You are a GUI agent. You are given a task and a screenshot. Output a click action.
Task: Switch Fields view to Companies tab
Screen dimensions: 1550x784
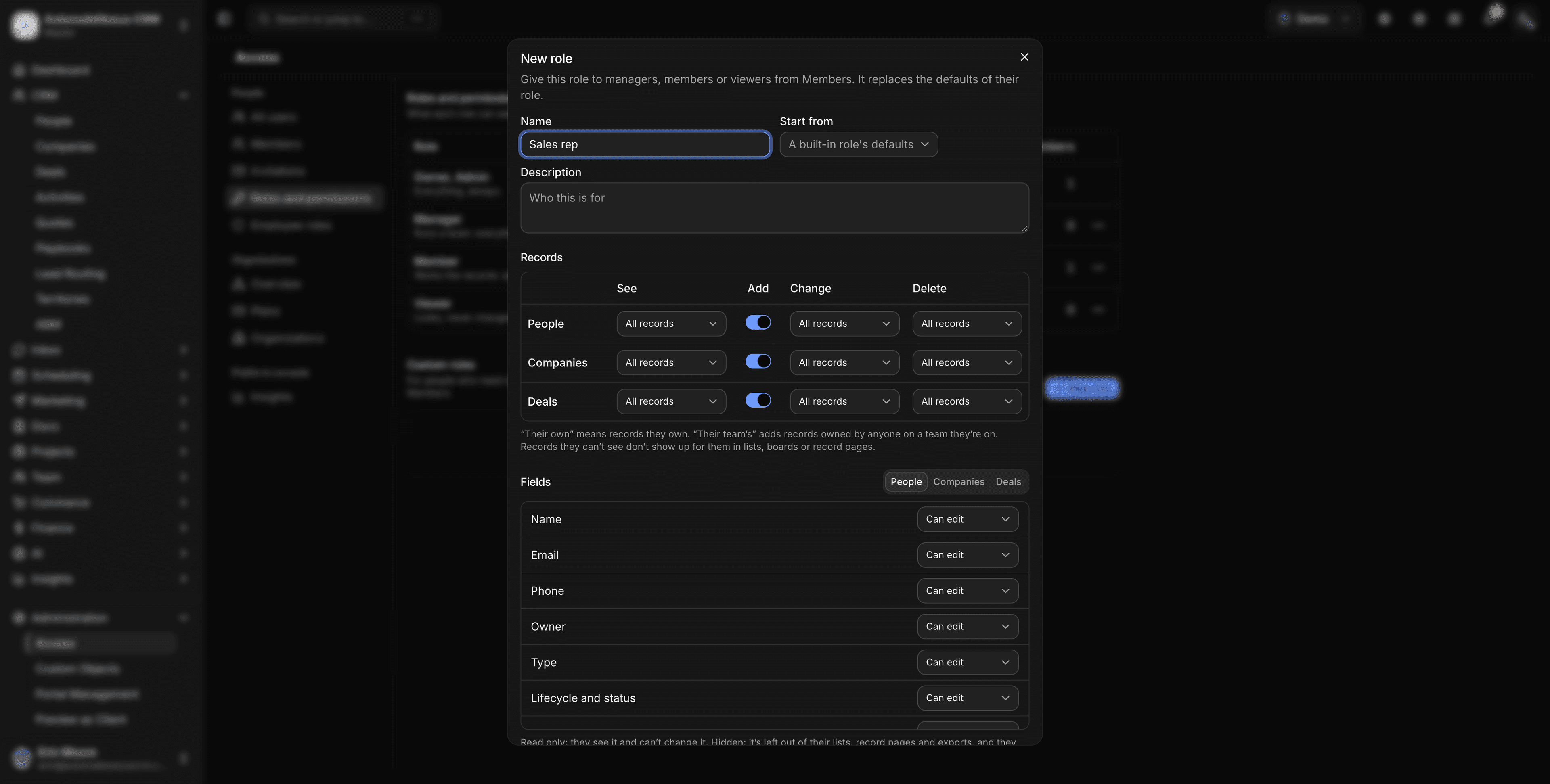pos(959,482)
